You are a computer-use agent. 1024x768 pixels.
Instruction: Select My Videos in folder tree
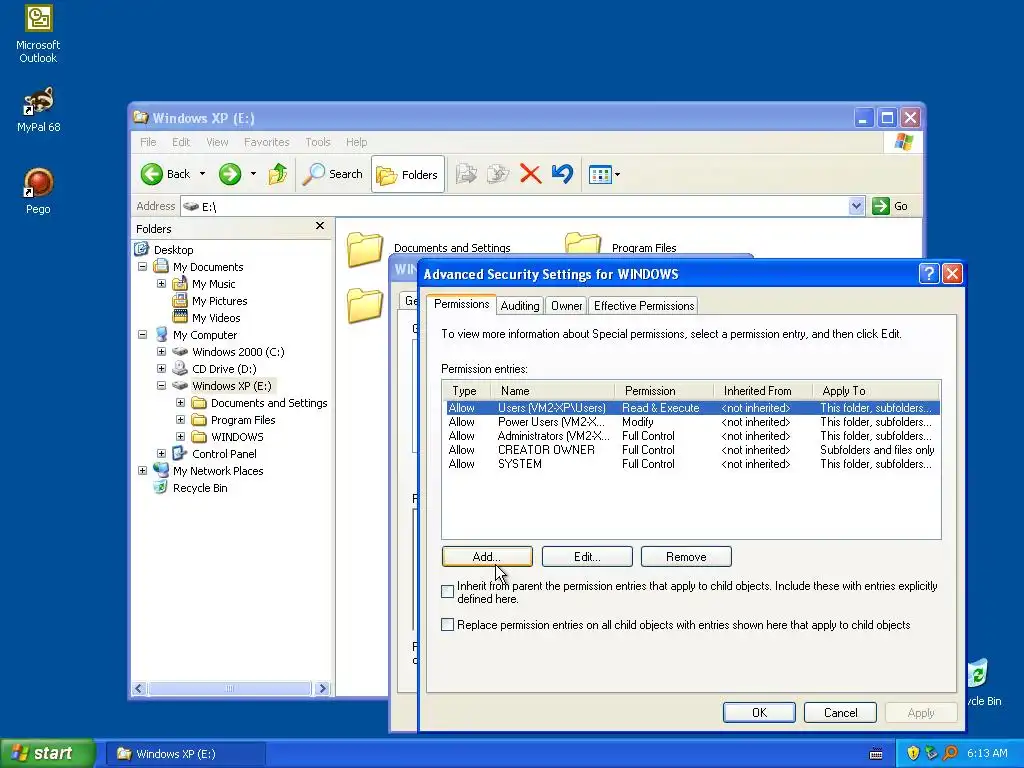(x=216, y=318)
